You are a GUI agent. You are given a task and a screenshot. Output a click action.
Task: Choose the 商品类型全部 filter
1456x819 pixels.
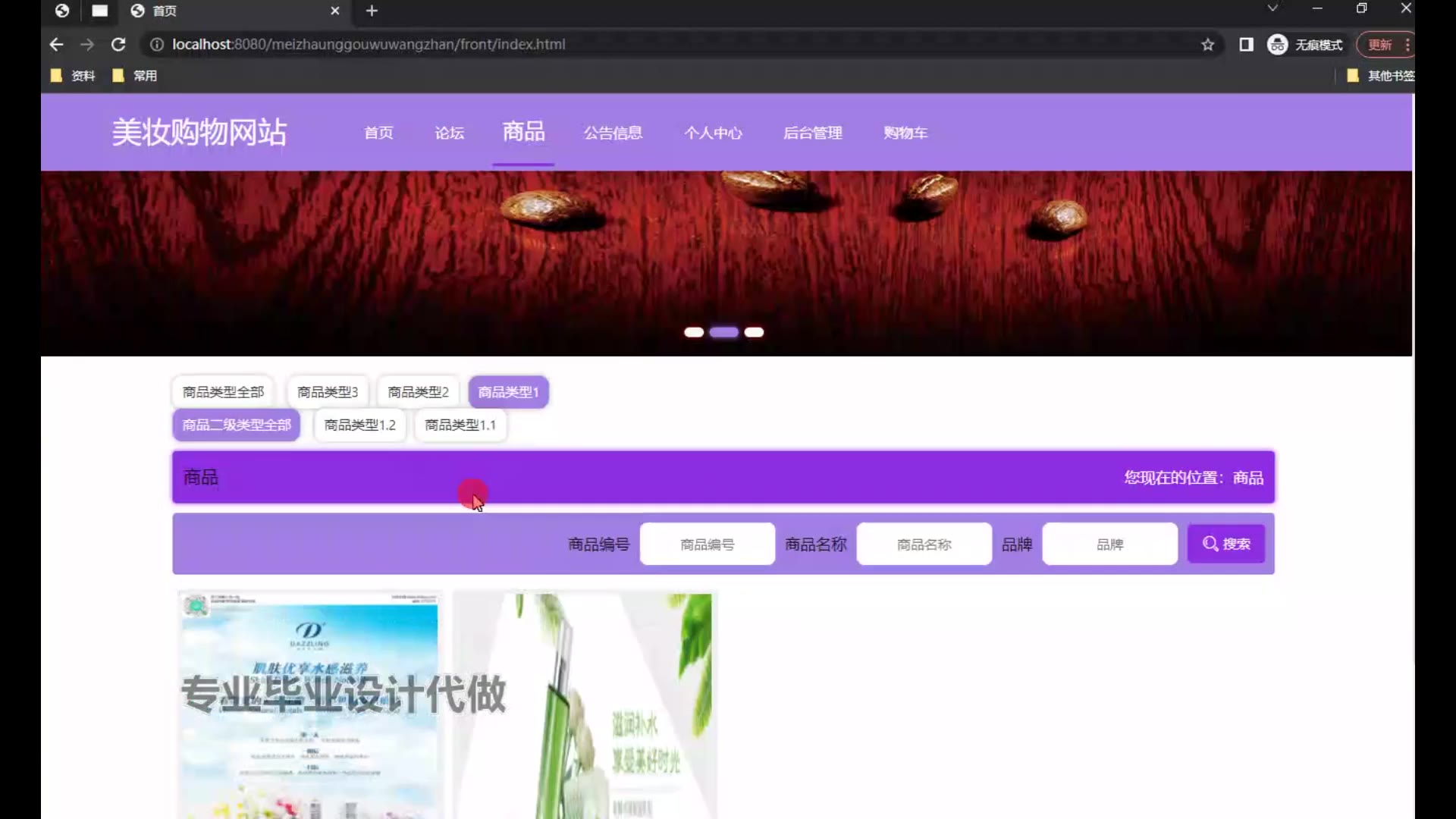point(223,392)
